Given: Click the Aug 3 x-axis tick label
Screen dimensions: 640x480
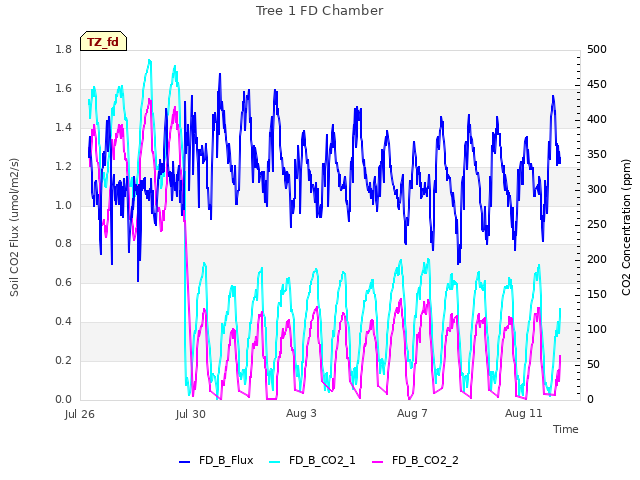Looking at the screenshot, I should point(301,413).
